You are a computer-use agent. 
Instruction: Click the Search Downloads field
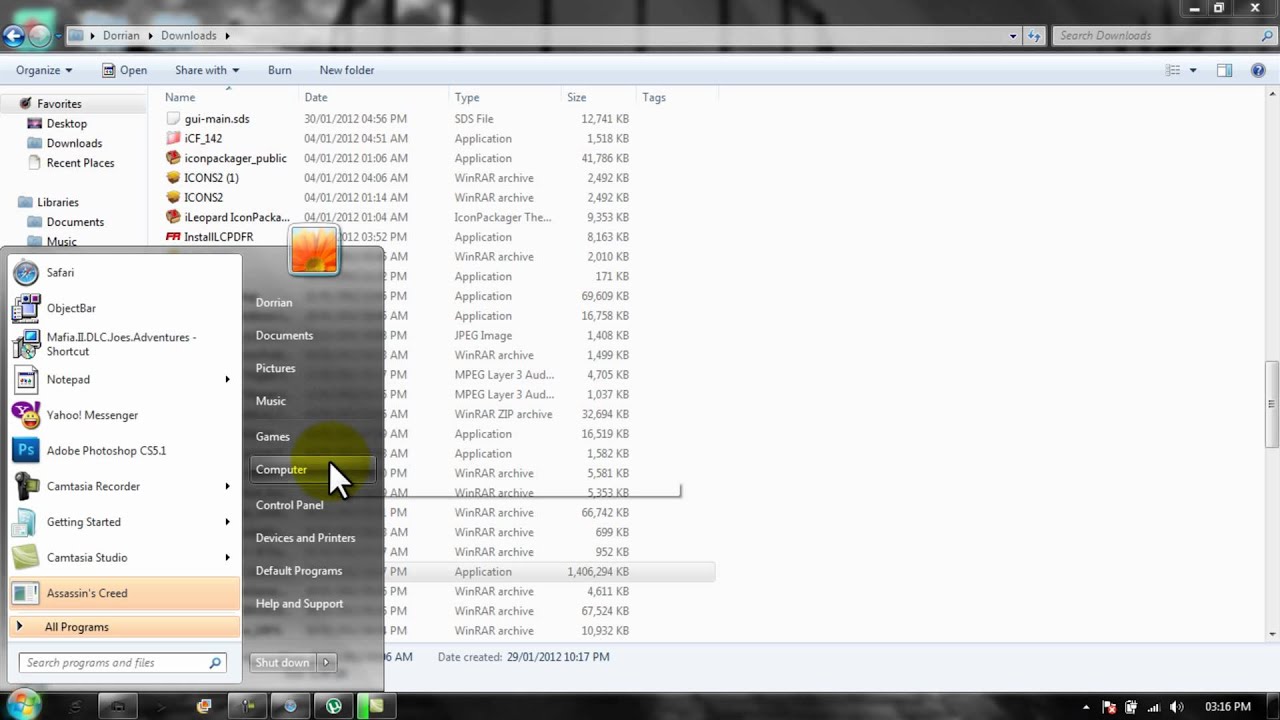pos(1165,35)
